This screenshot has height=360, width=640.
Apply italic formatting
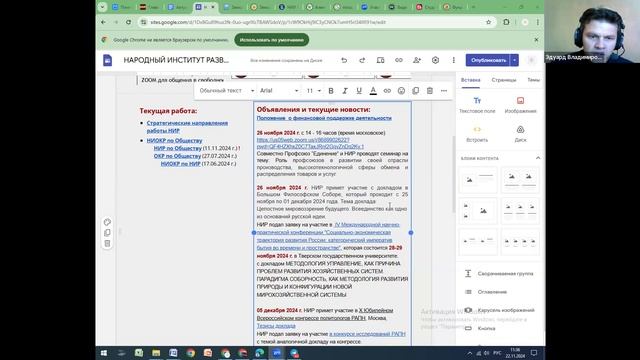(345, 91)
